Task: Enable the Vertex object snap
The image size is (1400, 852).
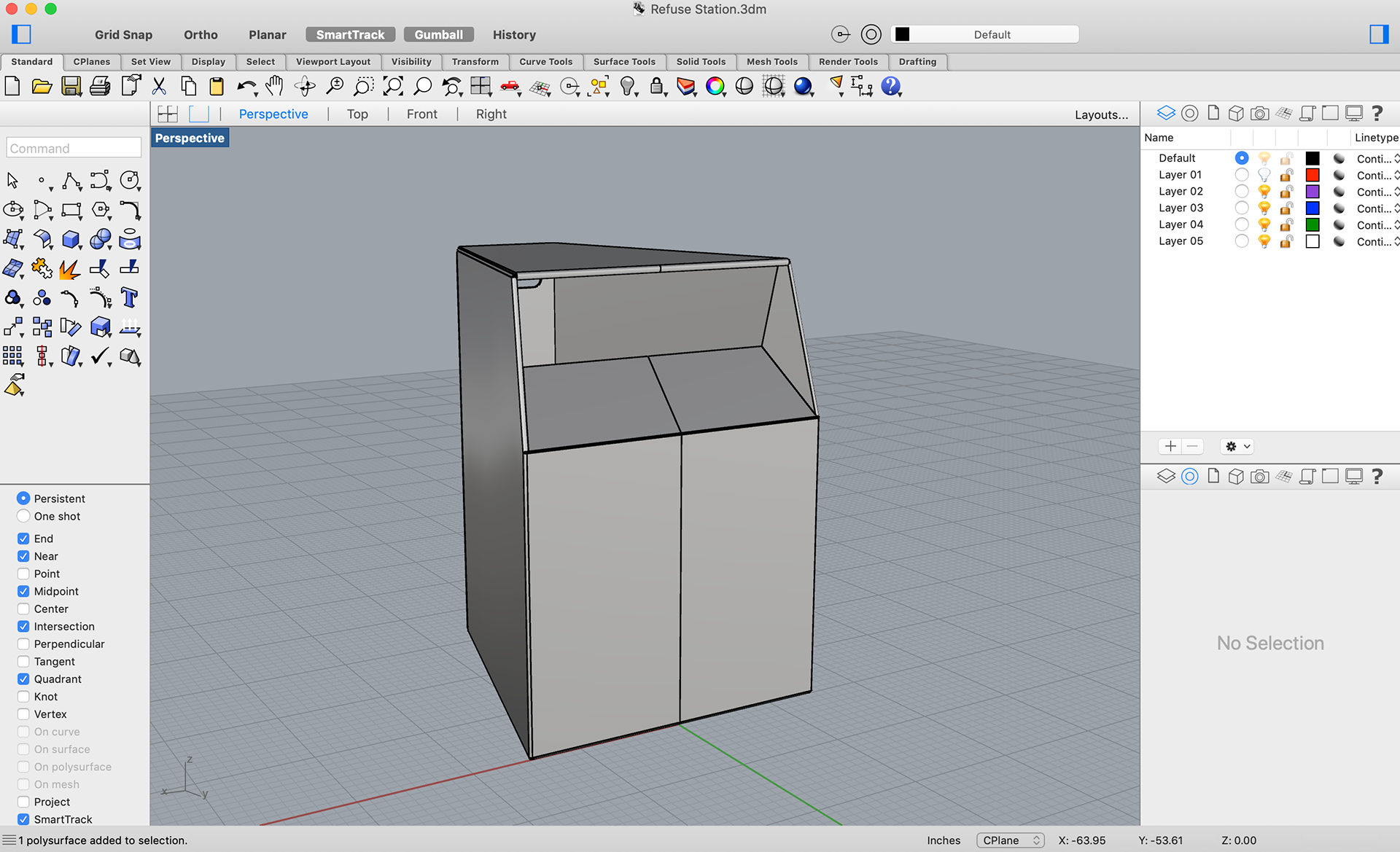Action: (x=23, y=714)
